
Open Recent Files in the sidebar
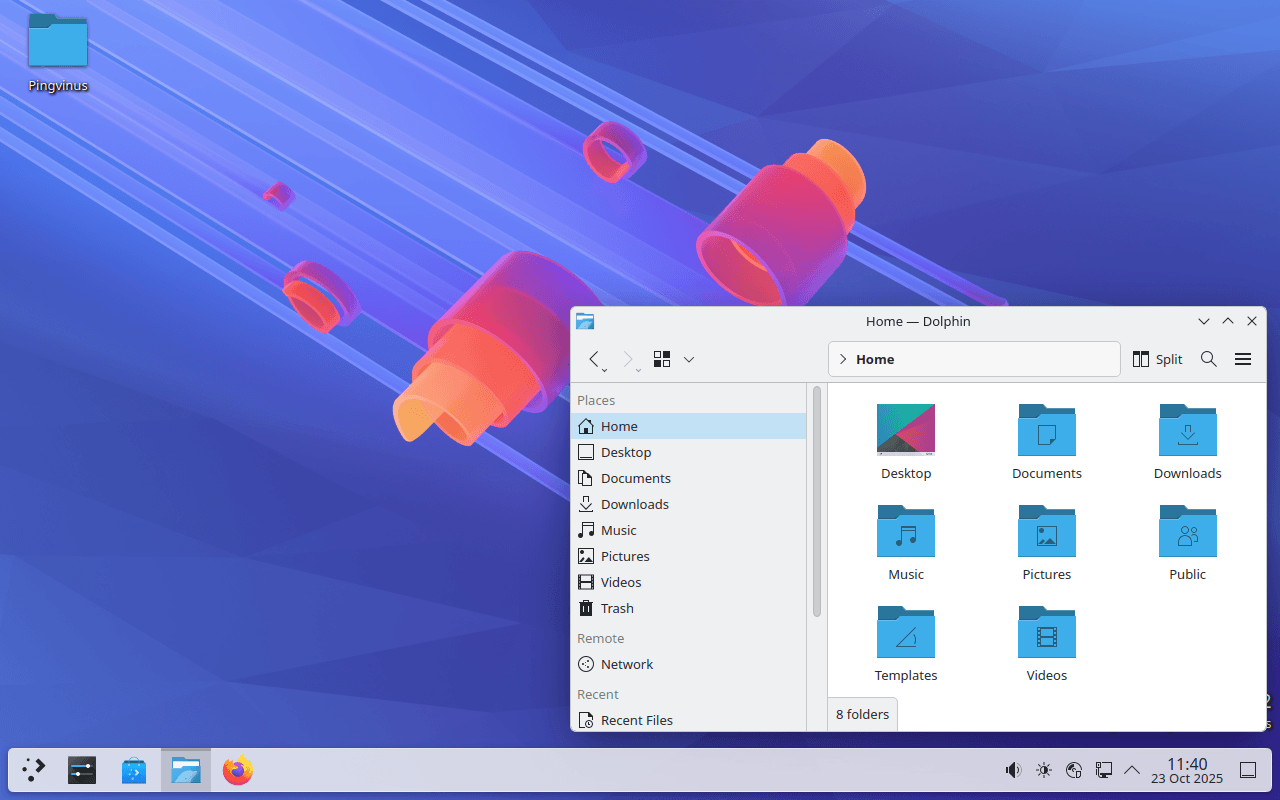click(636, 720)
